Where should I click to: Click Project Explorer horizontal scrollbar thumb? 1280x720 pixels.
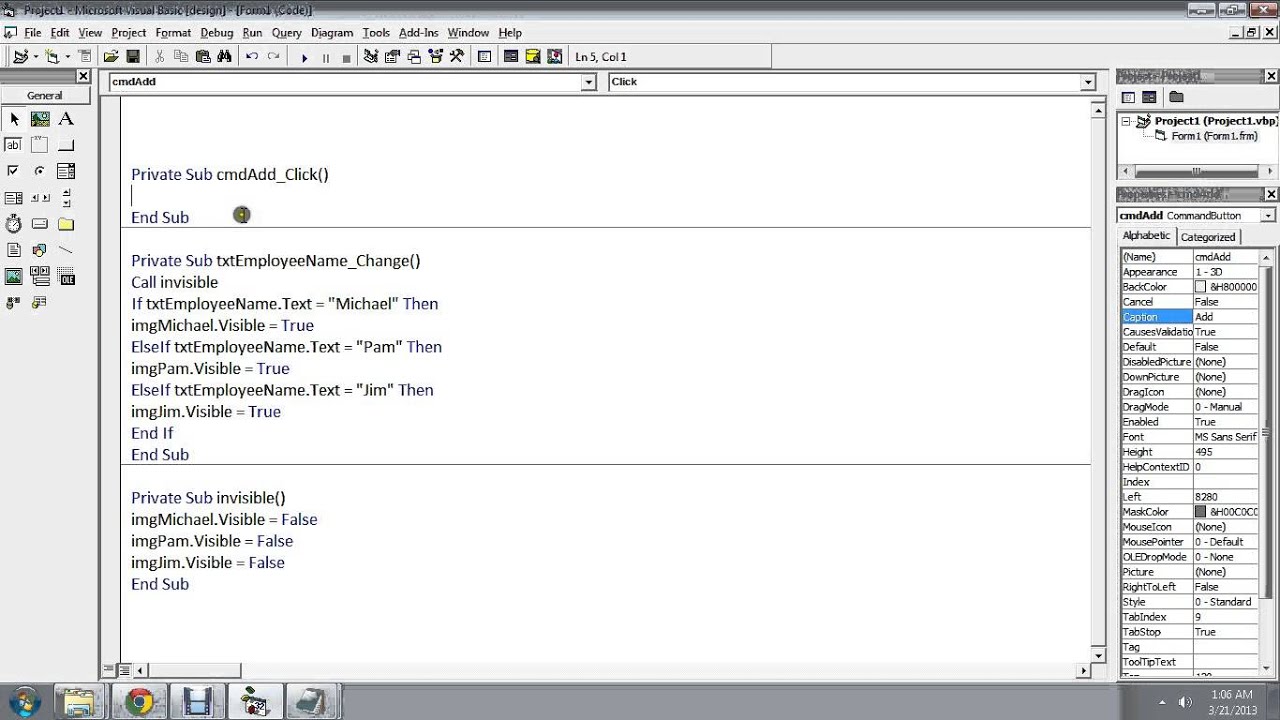point(1195,171)
